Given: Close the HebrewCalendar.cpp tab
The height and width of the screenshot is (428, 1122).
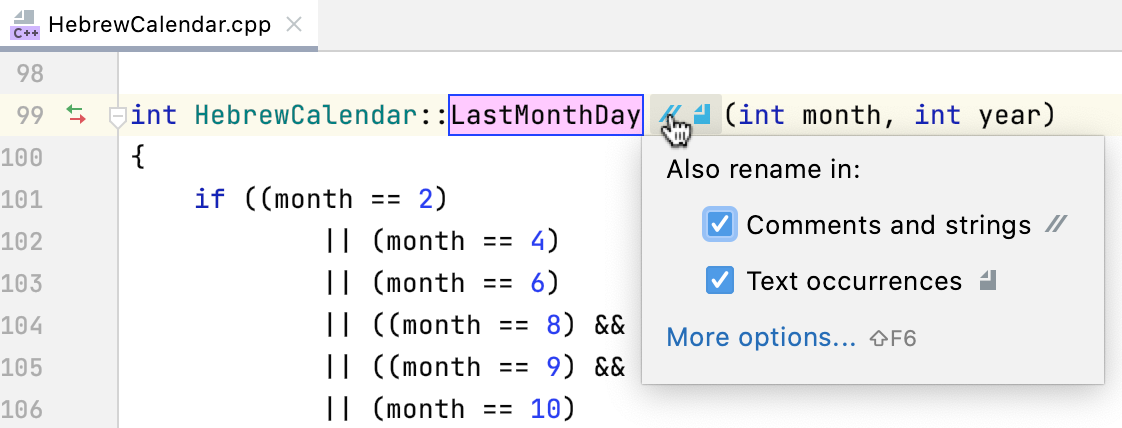Looking at the screenshot, I should [x=294, y=24].
